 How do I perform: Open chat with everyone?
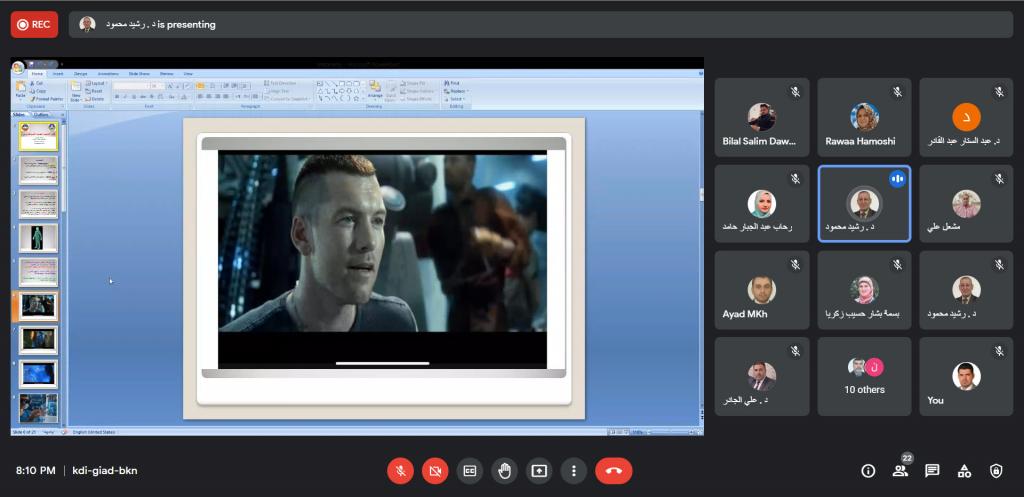click(x=932, y=471)
